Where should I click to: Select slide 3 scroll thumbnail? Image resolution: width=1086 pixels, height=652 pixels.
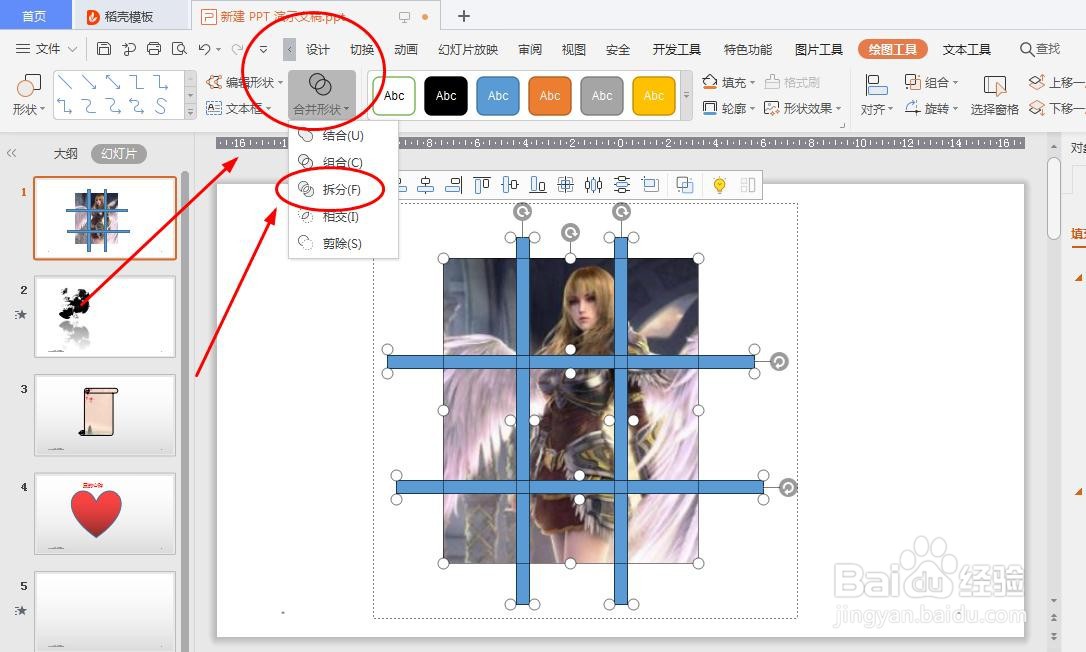pyautogui.click(x=105, y=415)
